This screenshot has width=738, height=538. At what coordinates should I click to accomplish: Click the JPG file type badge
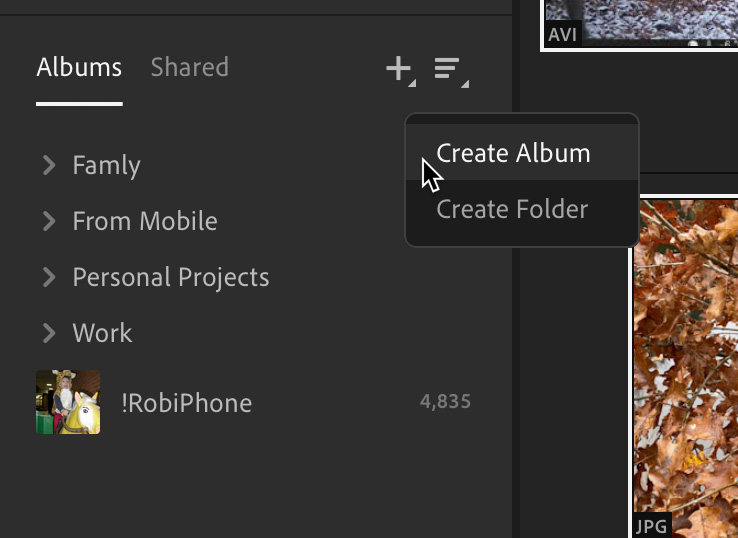click(x=651, y=526)
